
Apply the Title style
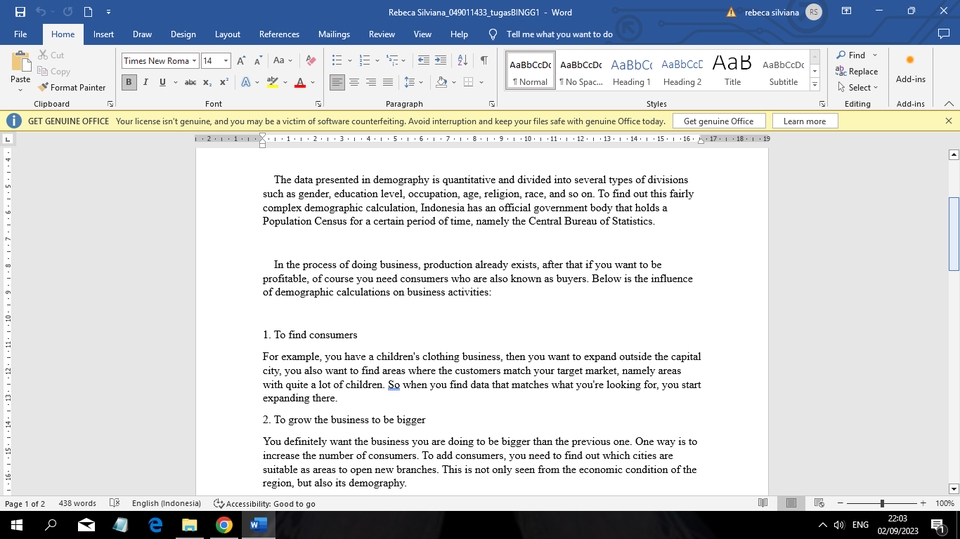pos(732,71)
